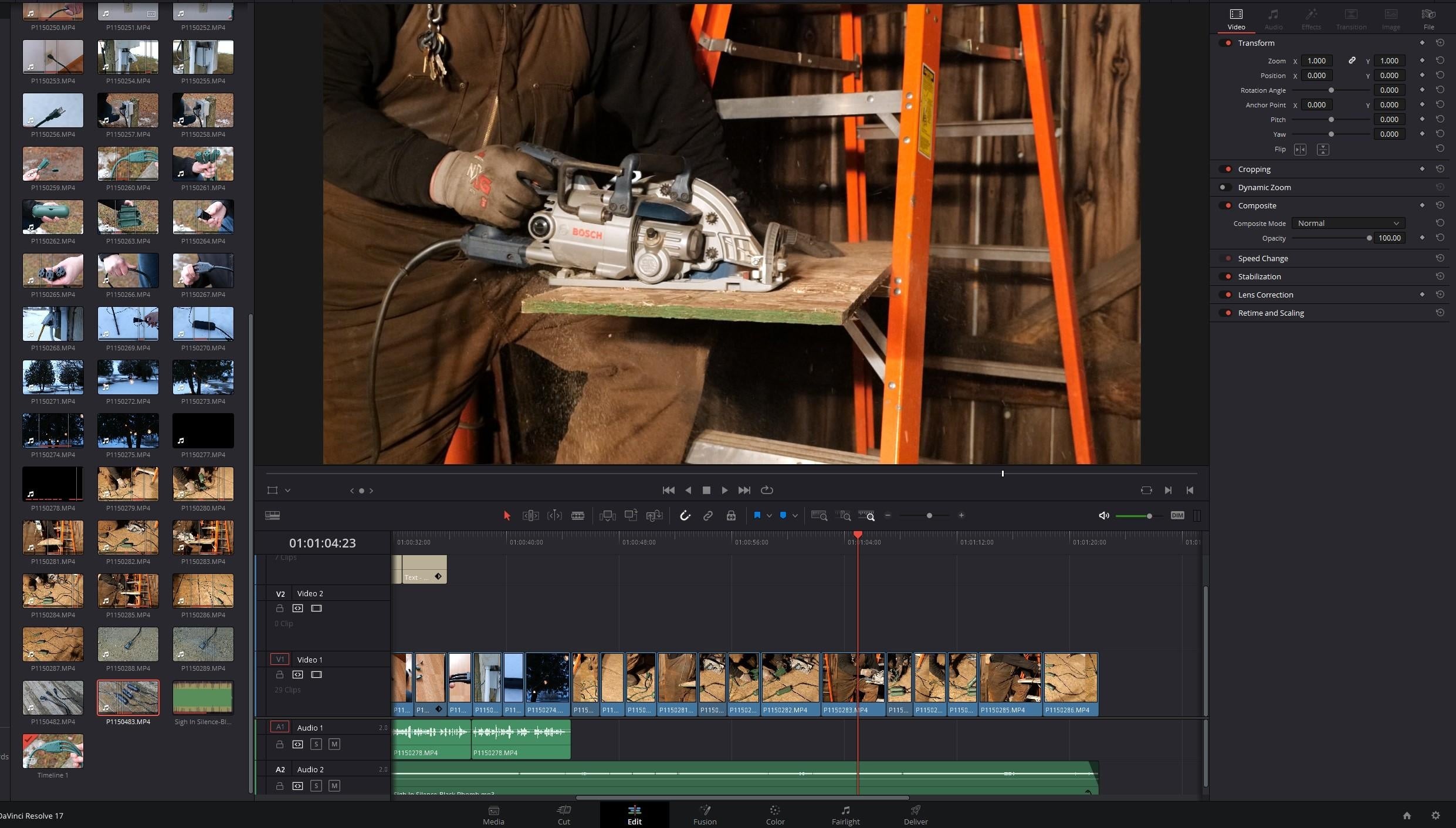
Task: Click the Full Extent Zoom icon
Action: tap(819, 515)
